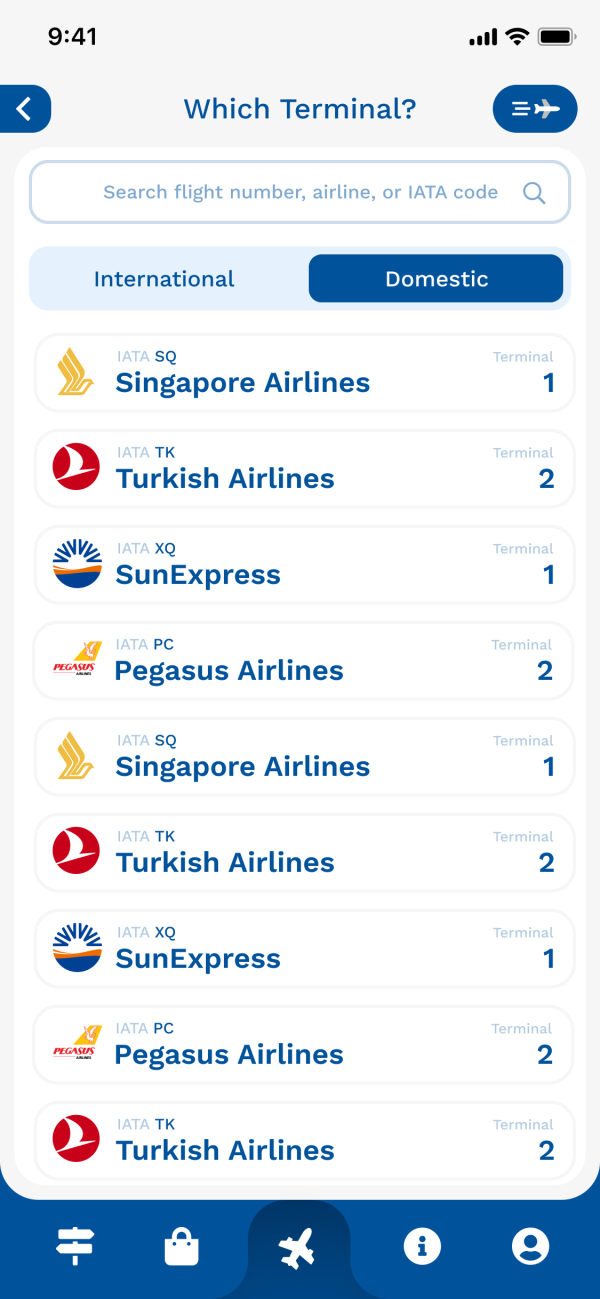600x1299 pixels.
Task: Tap the second Turkish Airlines logo
Action: [77, 852]
